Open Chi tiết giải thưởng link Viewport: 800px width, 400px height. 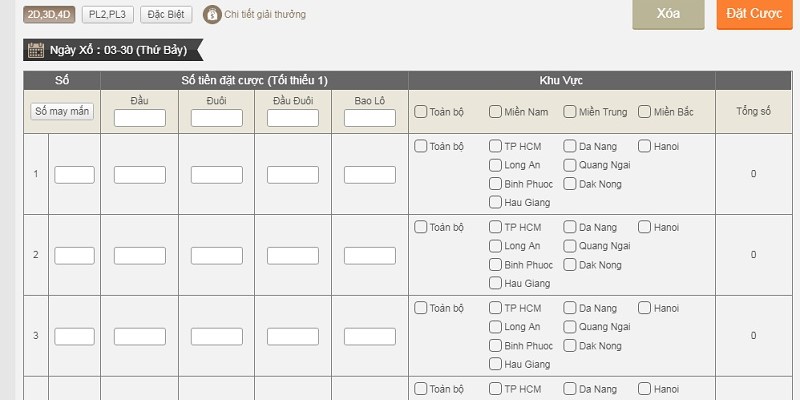point(265,15)
